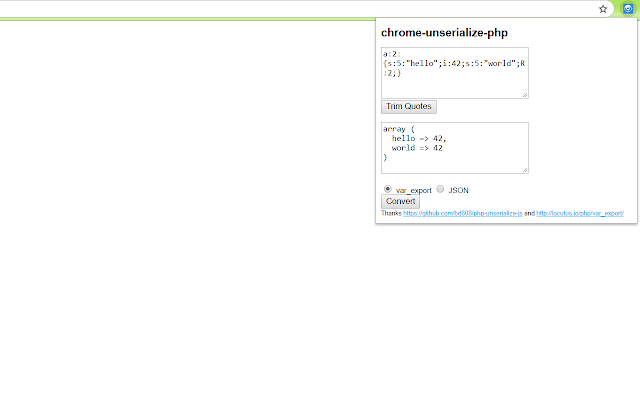640x400 pixels.
Task: Select the JSON radio button
Action: point(440,189)
